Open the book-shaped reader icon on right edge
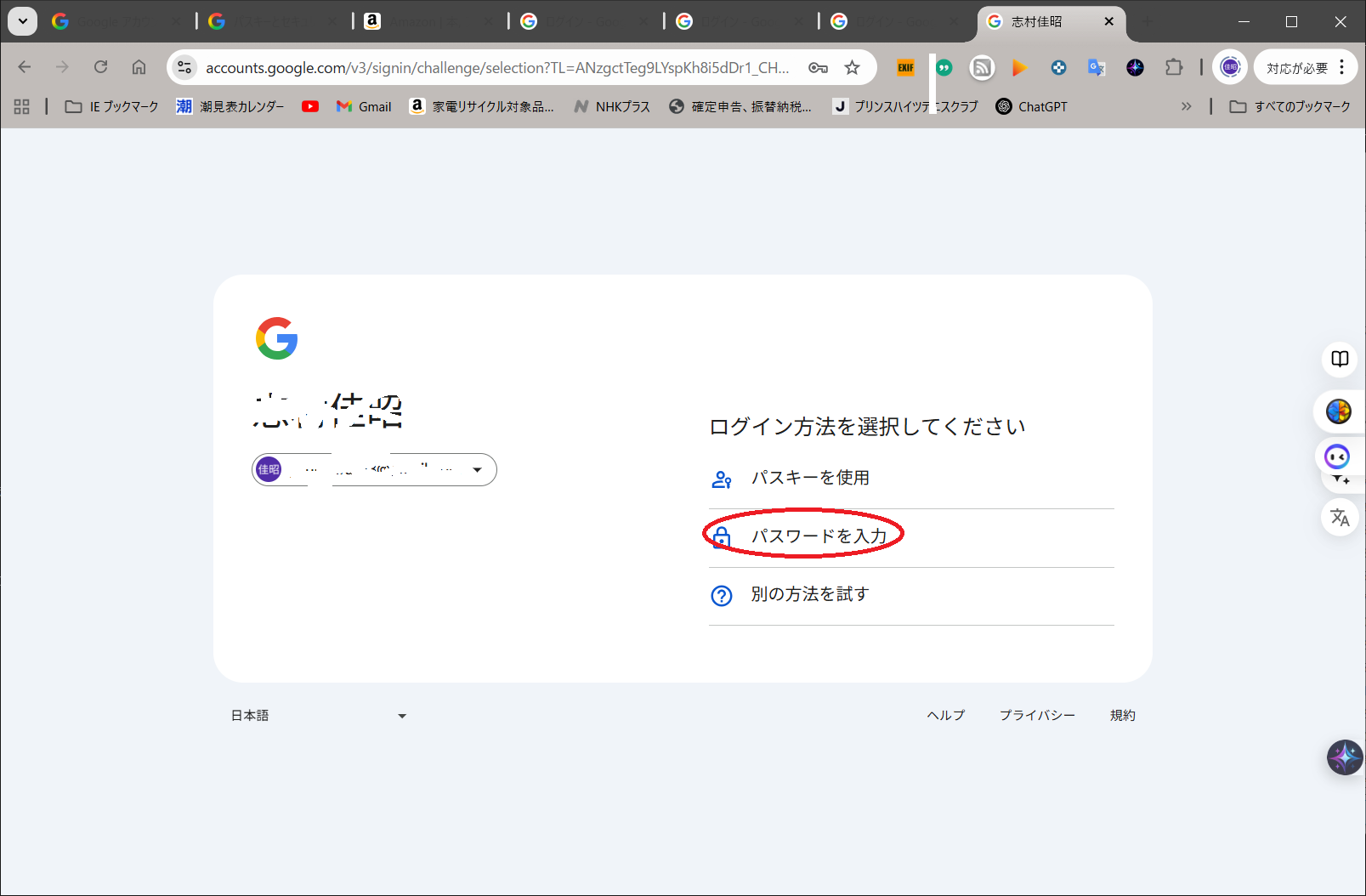This screenshot has height=896, width=1366. 1340,359
